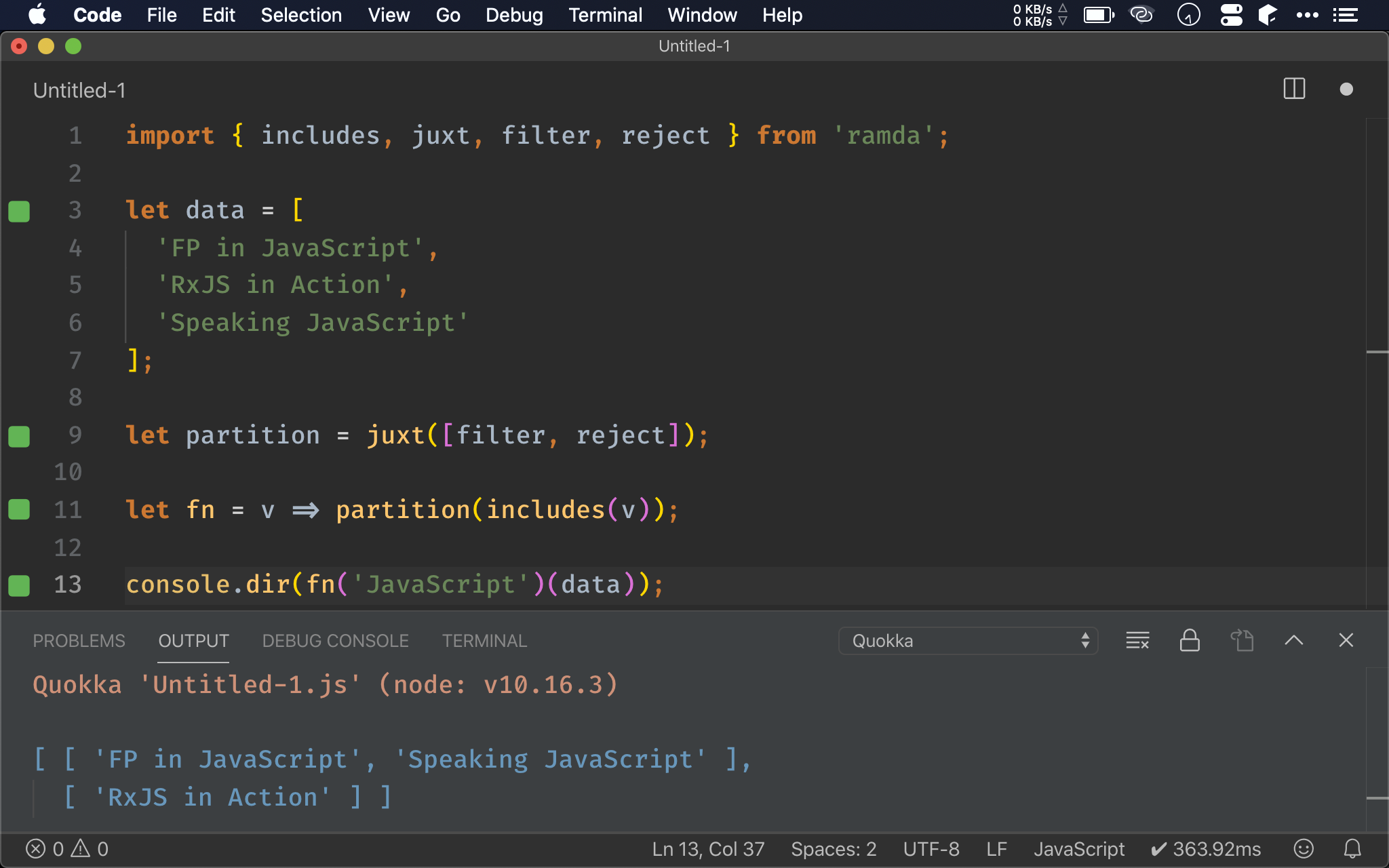Click the copy output icon in panel
1389x868 pixels.
click(x=1243, y=641)
